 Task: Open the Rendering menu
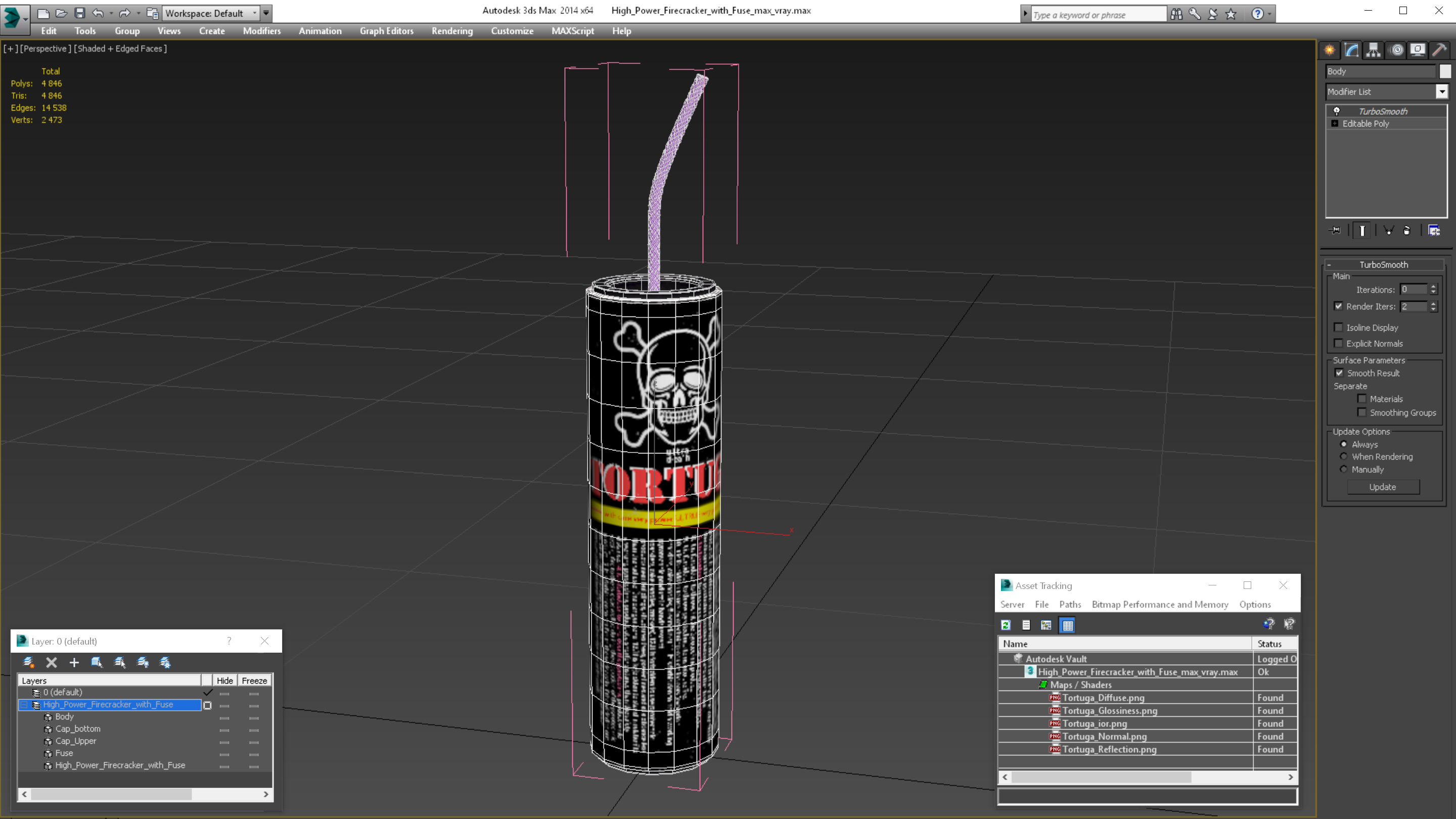451,31
